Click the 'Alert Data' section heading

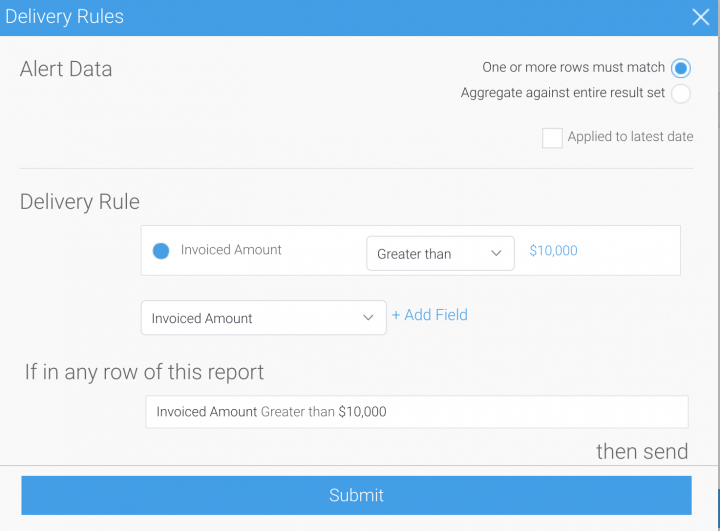(x=66, y=70)
